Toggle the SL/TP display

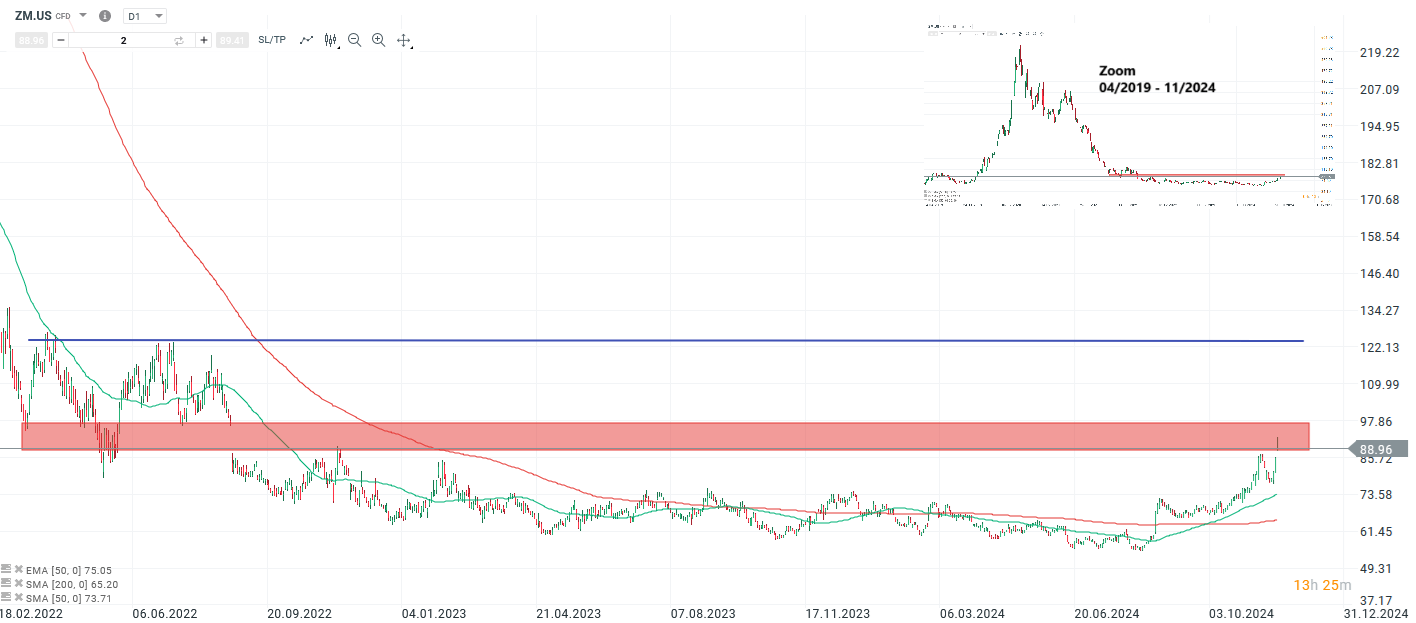coord(271,39)
